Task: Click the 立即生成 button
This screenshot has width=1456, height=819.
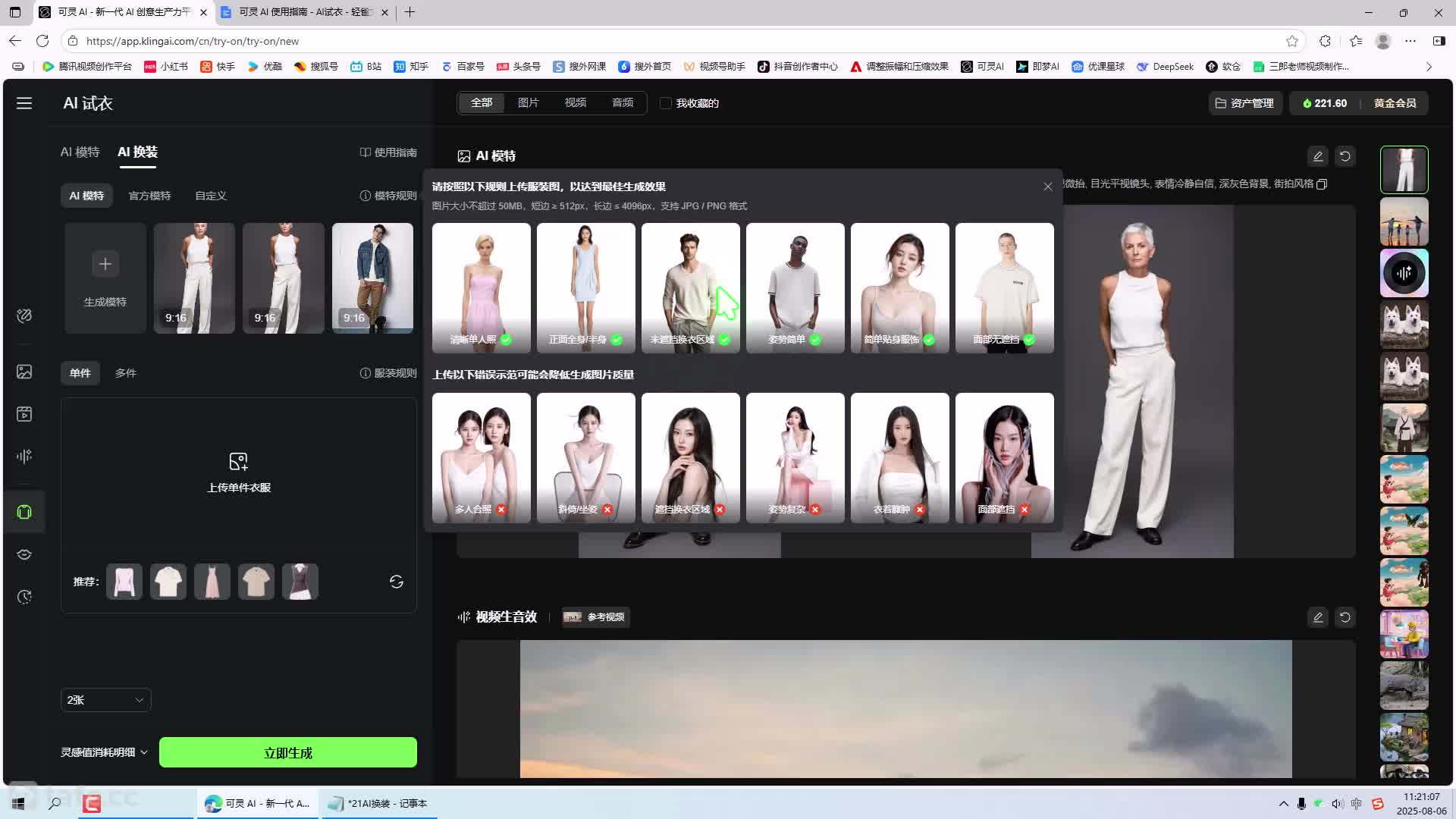Action: click(287, 752)
